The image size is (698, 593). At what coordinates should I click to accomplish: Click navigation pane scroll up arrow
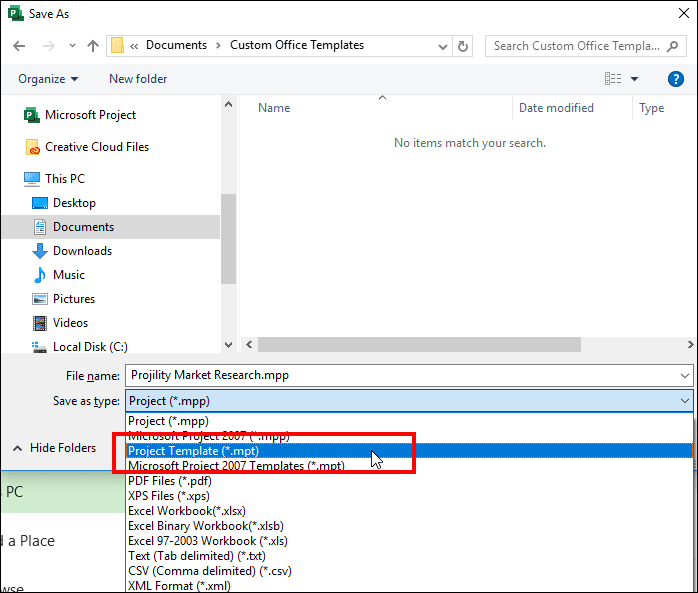[228, 105]
